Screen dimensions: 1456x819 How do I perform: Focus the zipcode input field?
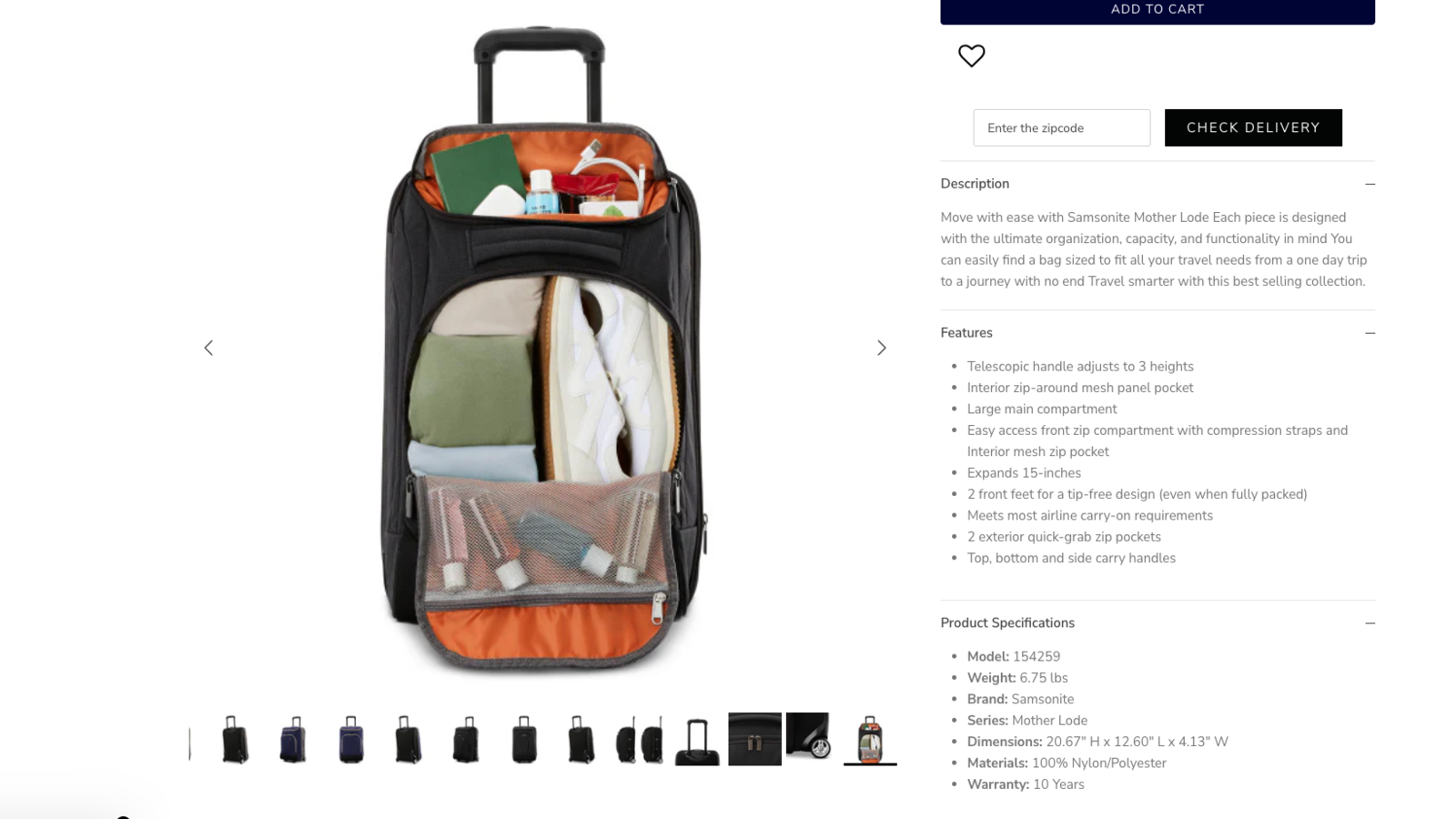tap(1061, 127)
